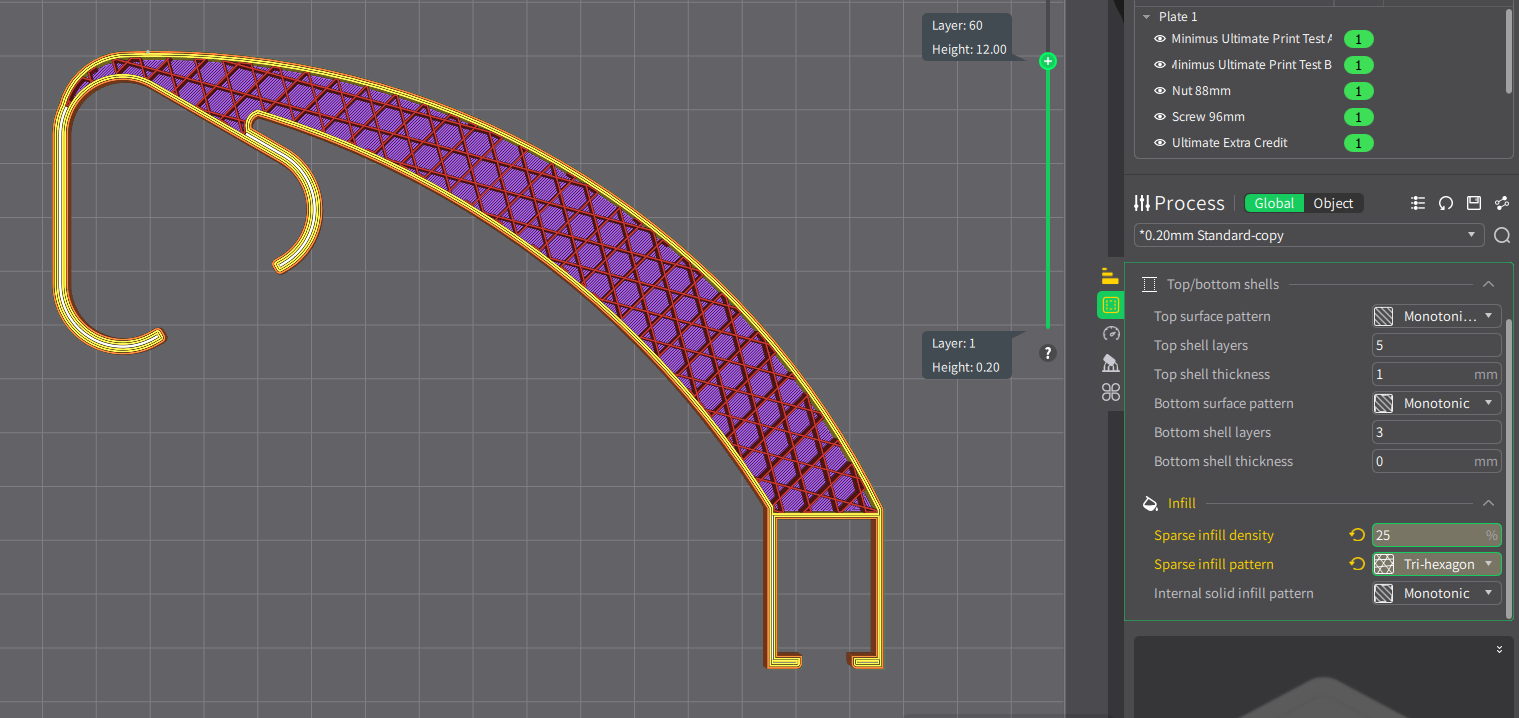Collapse the Infill section
The width and height of the screenshot is (1519, 718).
(x=1488, y=503)
